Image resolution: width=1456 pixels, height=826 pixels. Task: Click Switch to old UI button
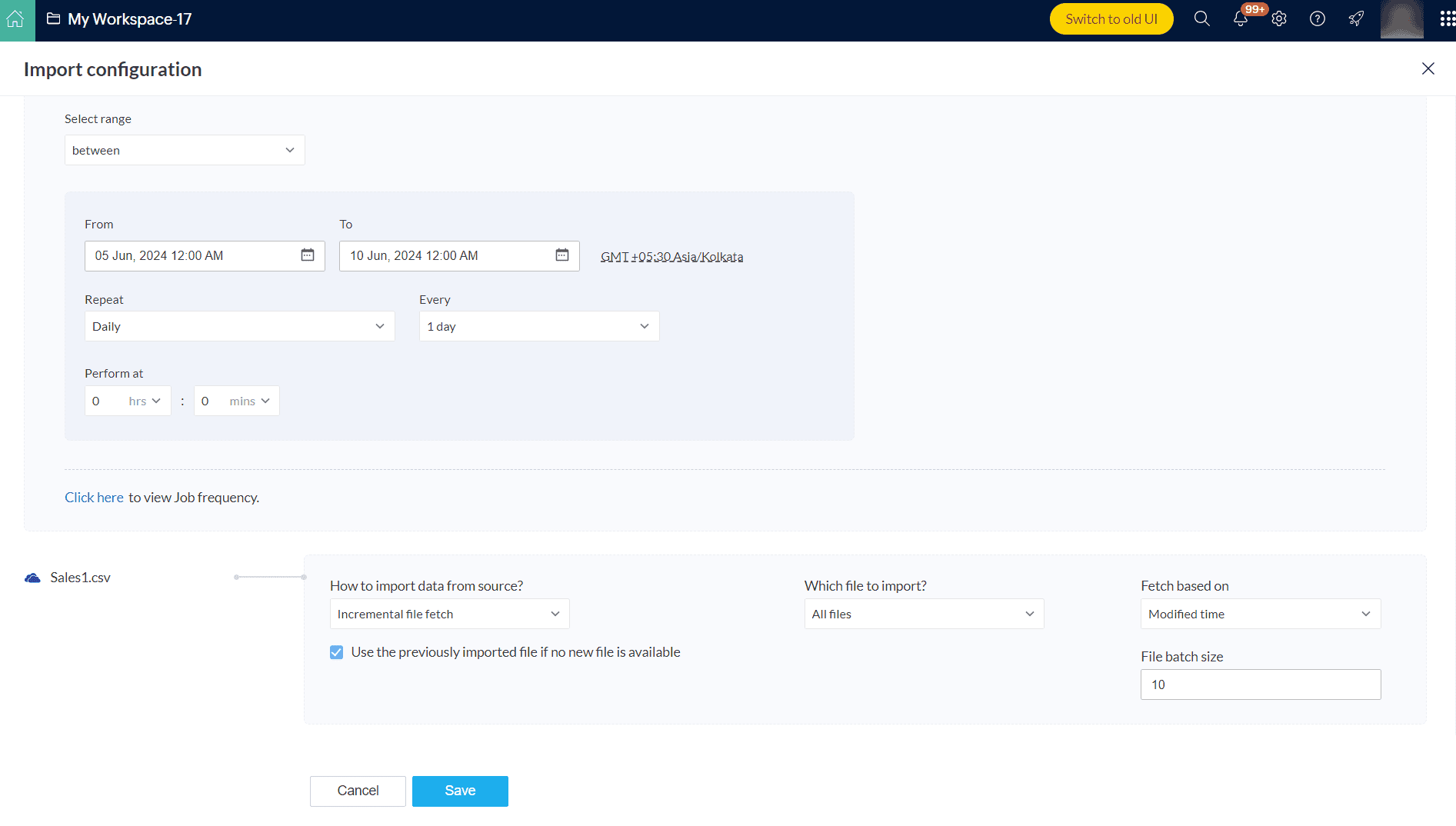pyautogui.click(x=1111, y=19)
